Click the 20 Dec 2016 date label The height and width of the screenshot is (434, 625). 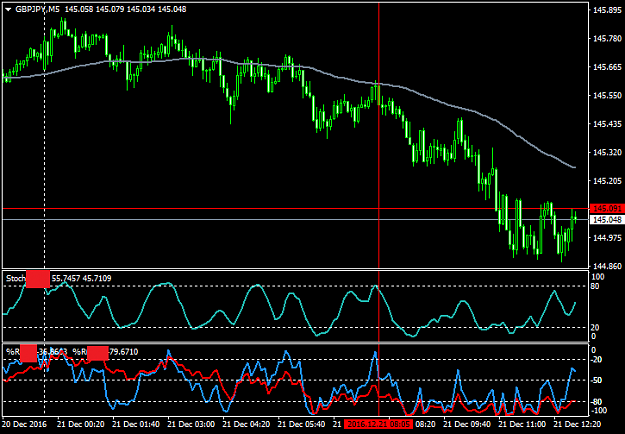coord(24,424)
